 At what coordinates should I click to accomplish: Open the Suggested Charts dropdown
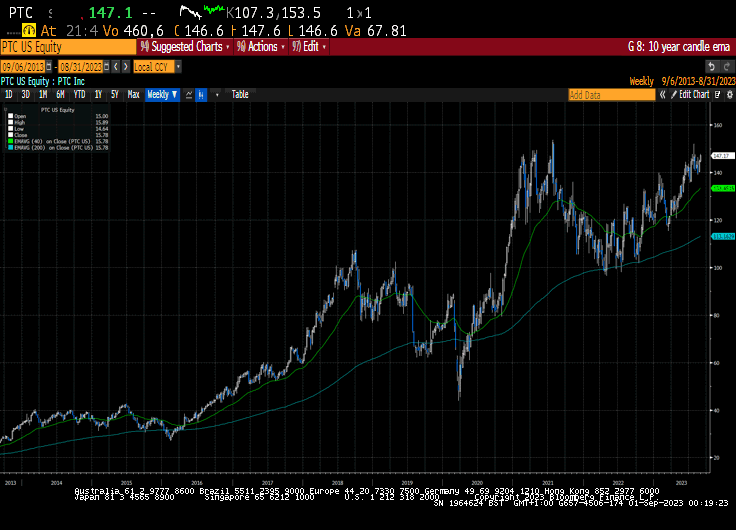pos(185,47)
